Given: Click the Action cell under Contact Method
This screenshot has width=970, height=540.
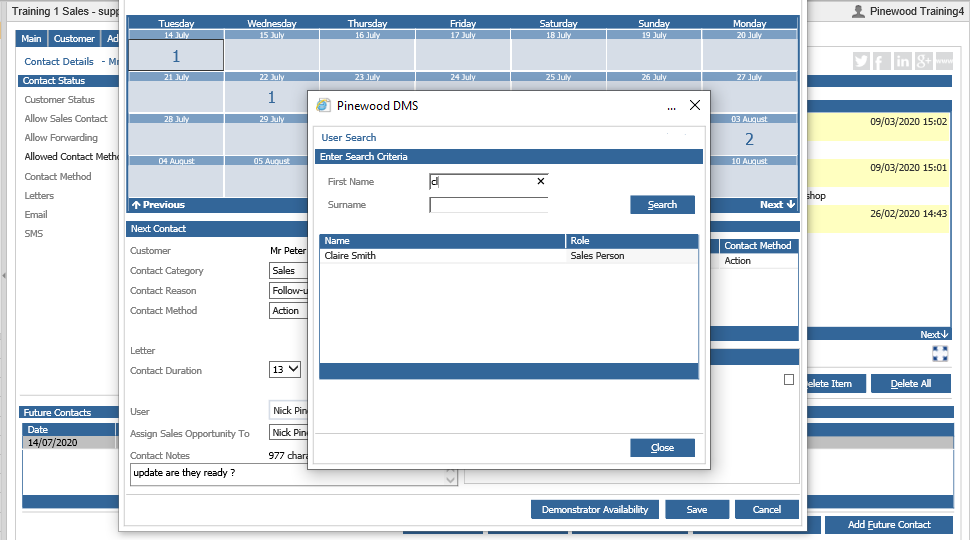Looking at the screenshot, I should [758, 261].
